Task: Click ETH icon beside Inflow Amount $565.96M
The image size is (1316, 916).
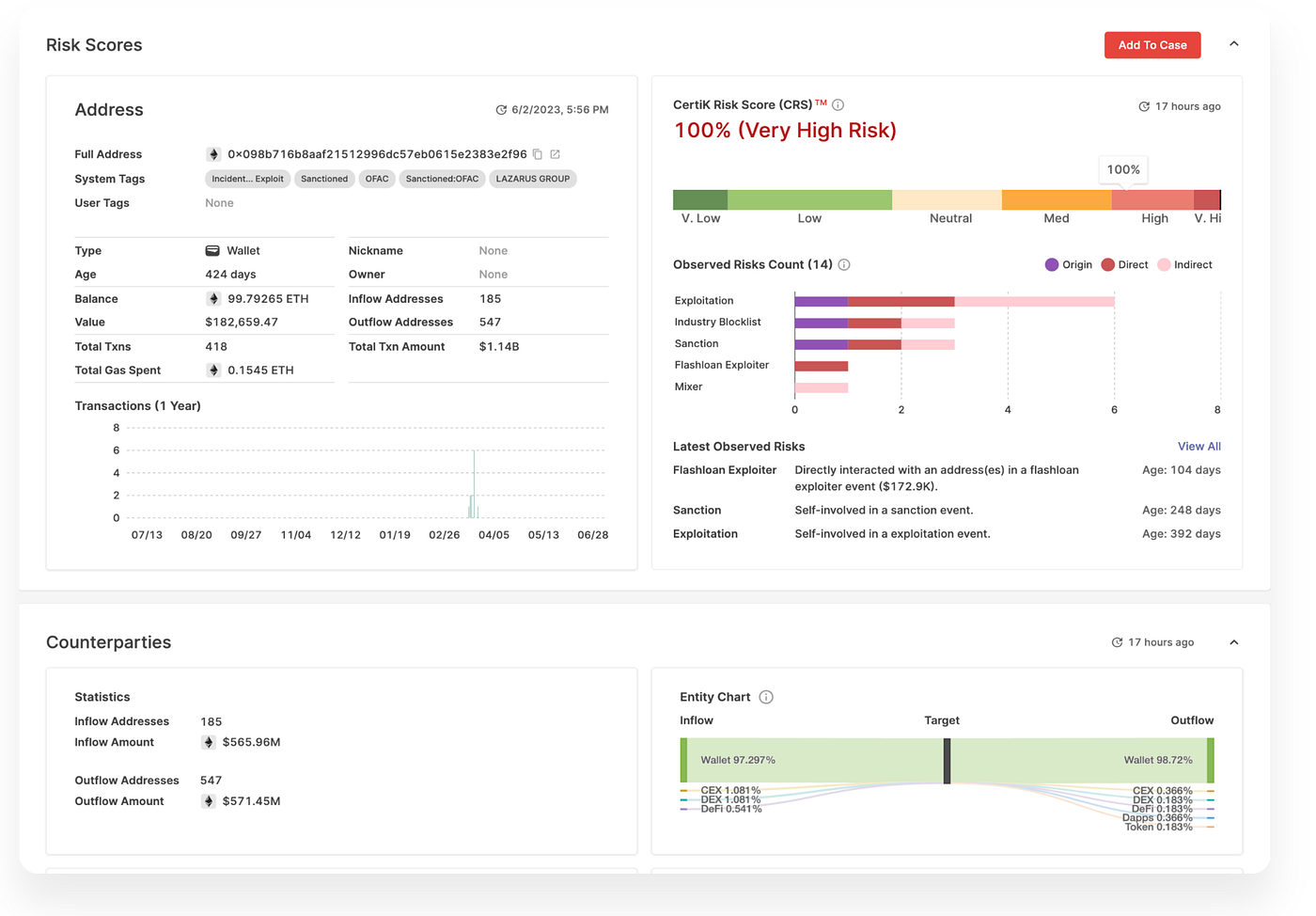Action: pyautogui.click(x=209, y=743)
